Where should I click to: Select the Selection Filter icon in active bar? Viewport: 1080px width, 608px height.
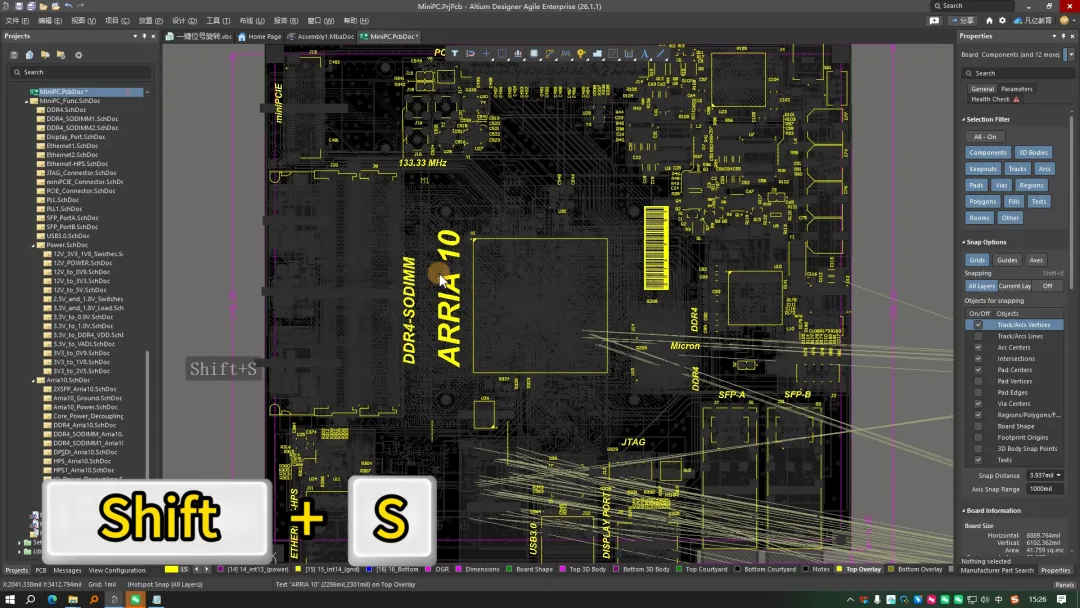coord(455,53)
